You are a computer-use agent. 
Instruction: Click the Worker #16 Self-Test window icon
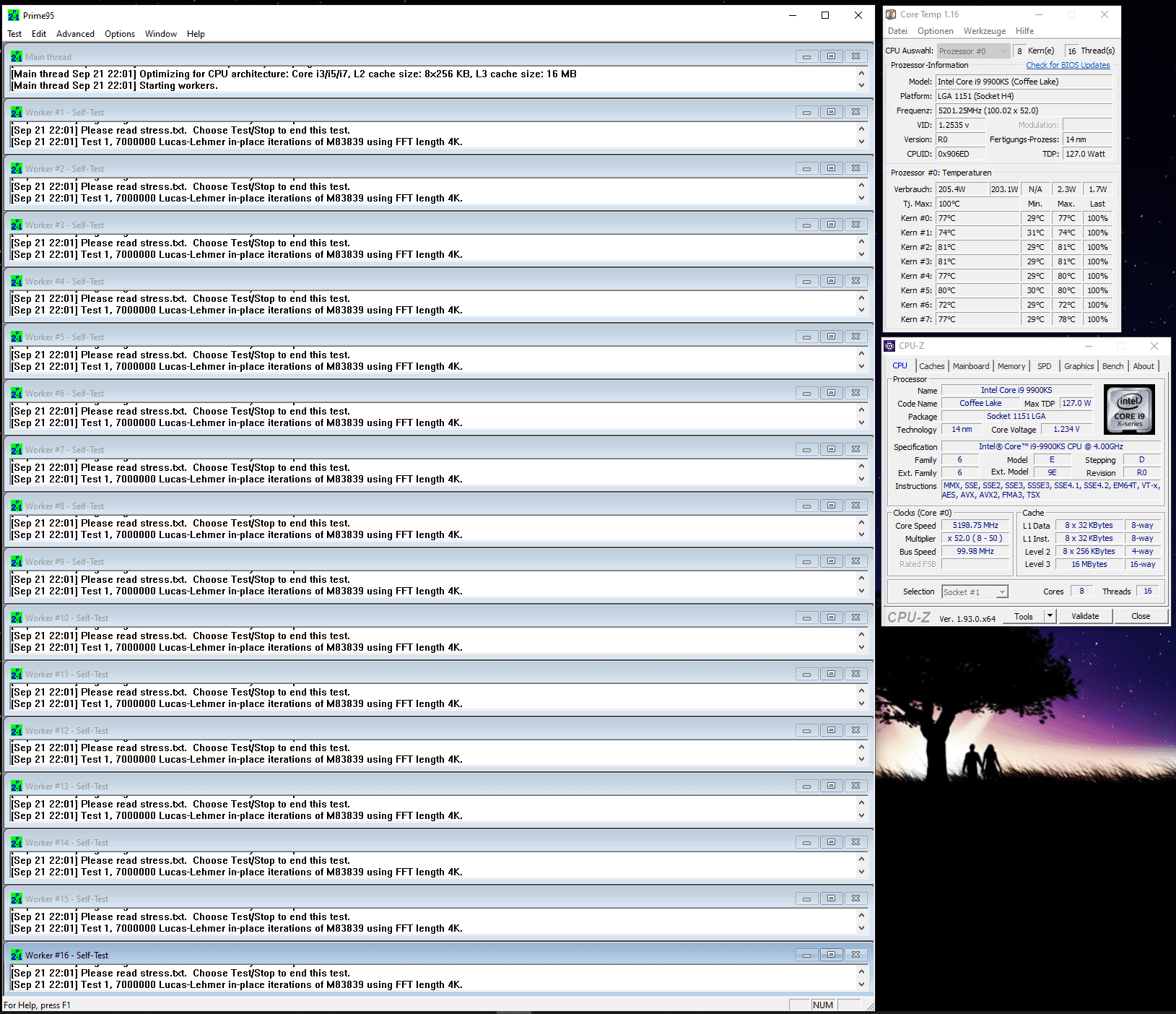[x=17, y=955]
